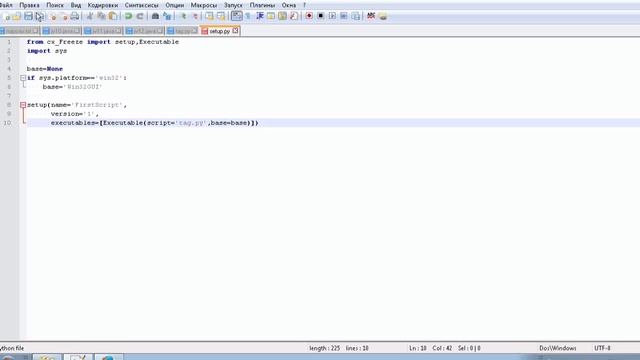Image resolution: width=640 pixels, height=360 pixels.
Task: Open the Плагины menu
Action: (x=262, y=5)
